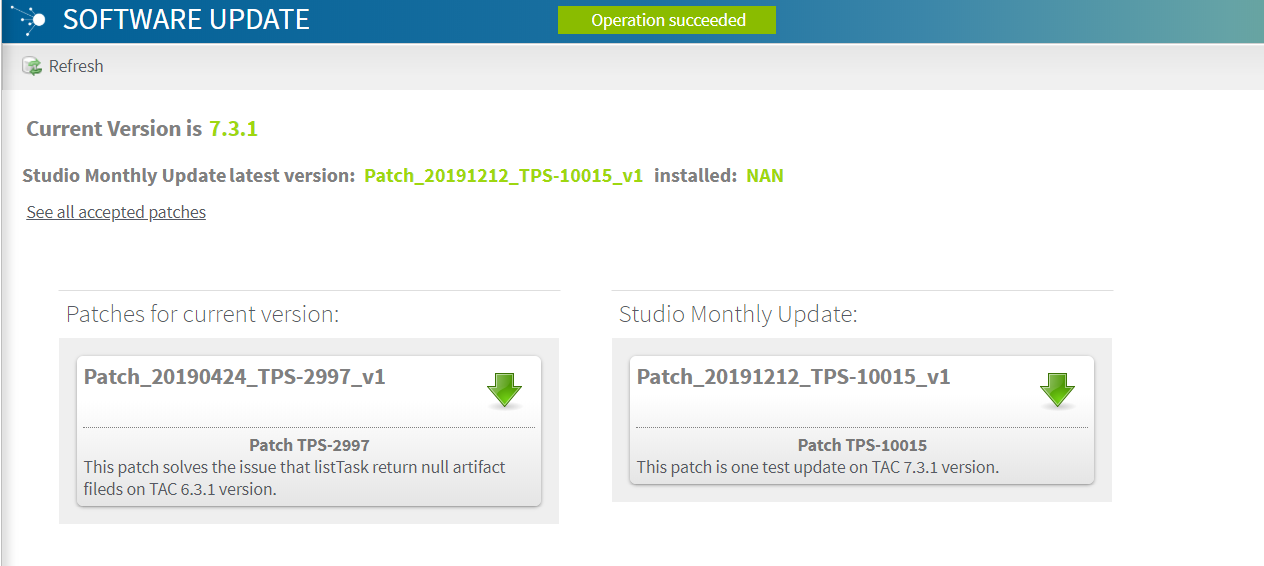Image resolution: width=1264 pixels, height=566 pixels.
Task: Click the Patch TPS-10015 subtitle
Action: [862, 445]
